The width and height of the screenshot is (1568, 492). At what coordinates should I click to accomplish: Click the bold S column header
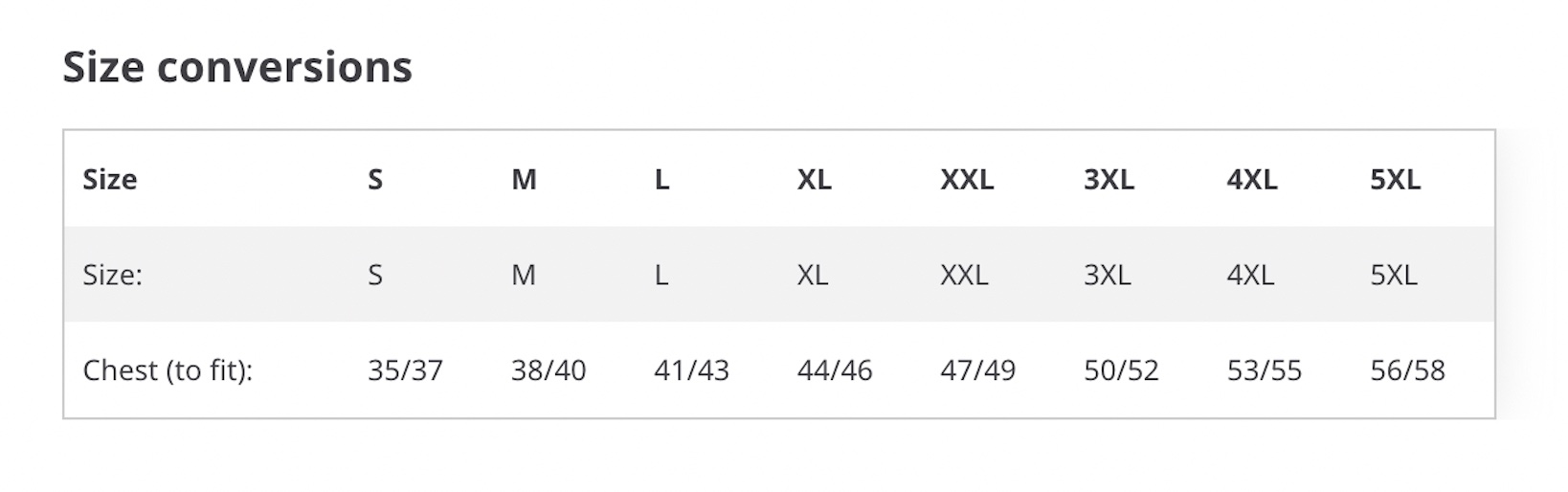(375, 179)
